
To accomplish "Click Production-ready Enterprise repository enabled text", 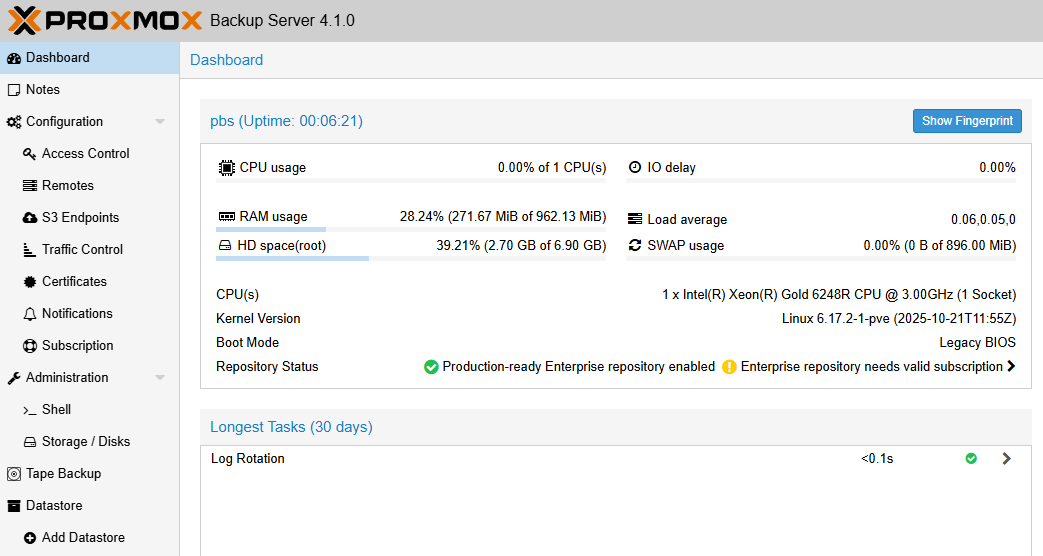I will click(579, 366).
